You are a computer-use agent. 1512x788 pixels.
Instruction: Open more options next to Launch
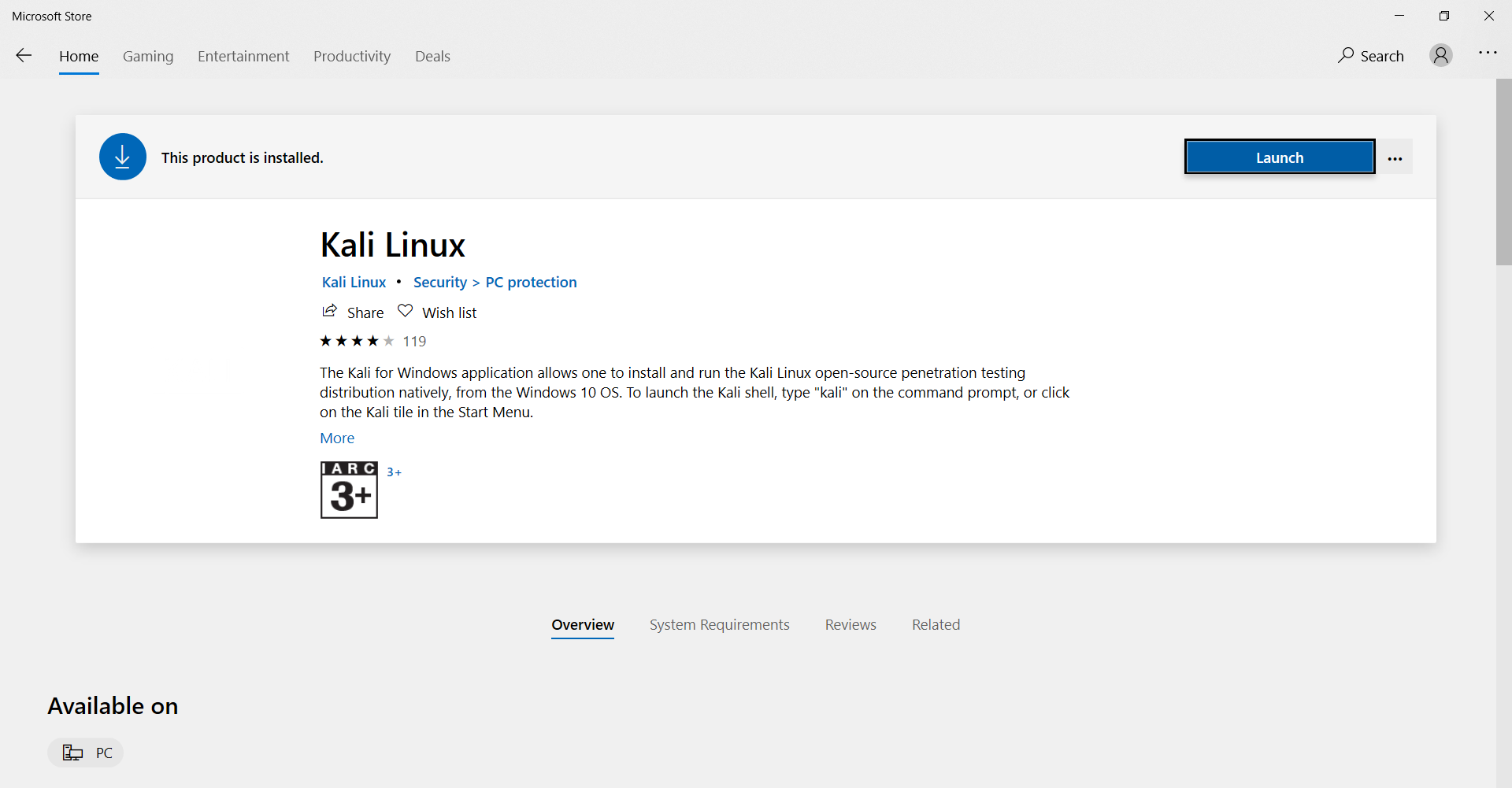click(1395, 157)
